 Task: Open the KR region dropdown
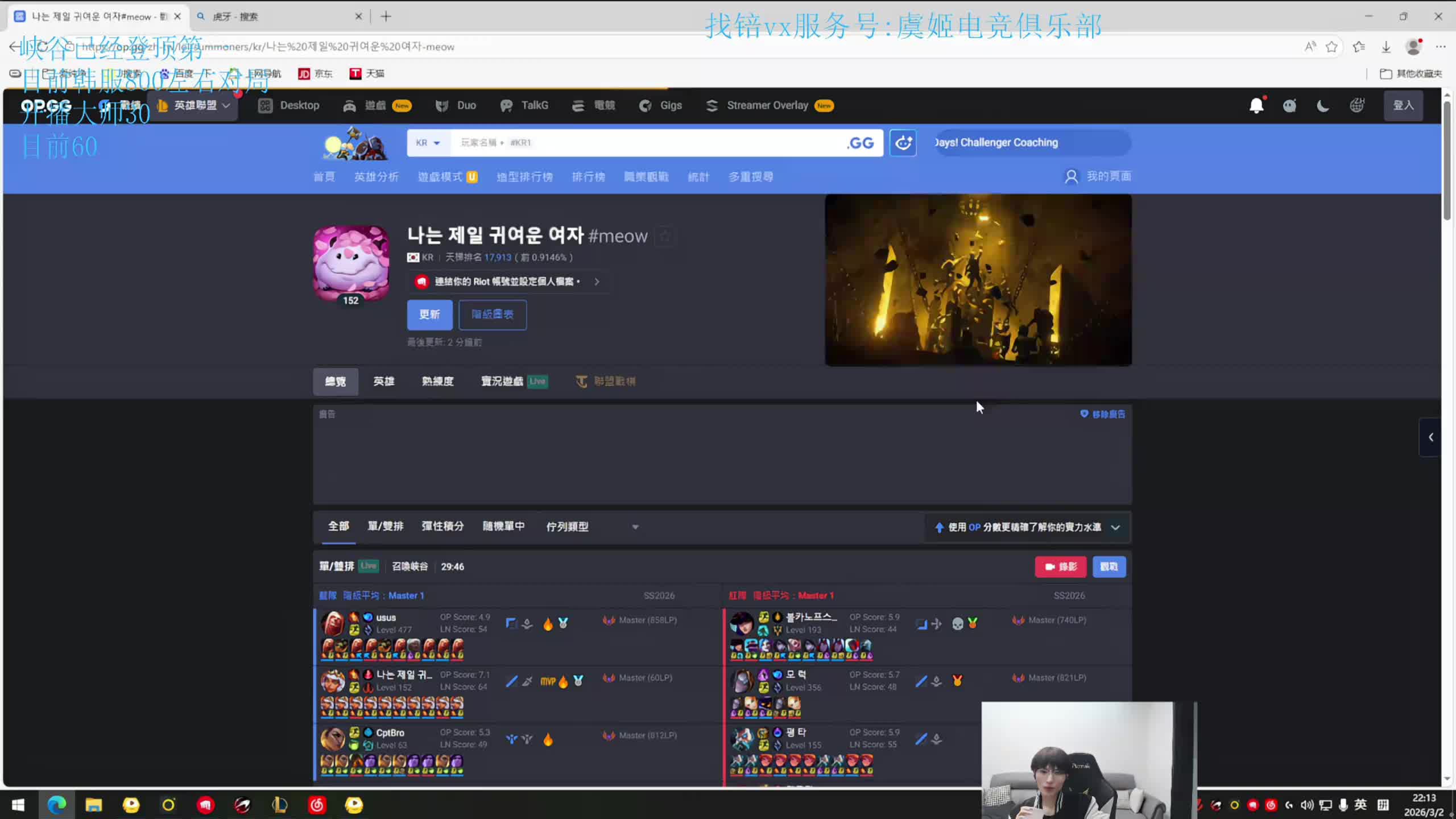coord(428,143)
